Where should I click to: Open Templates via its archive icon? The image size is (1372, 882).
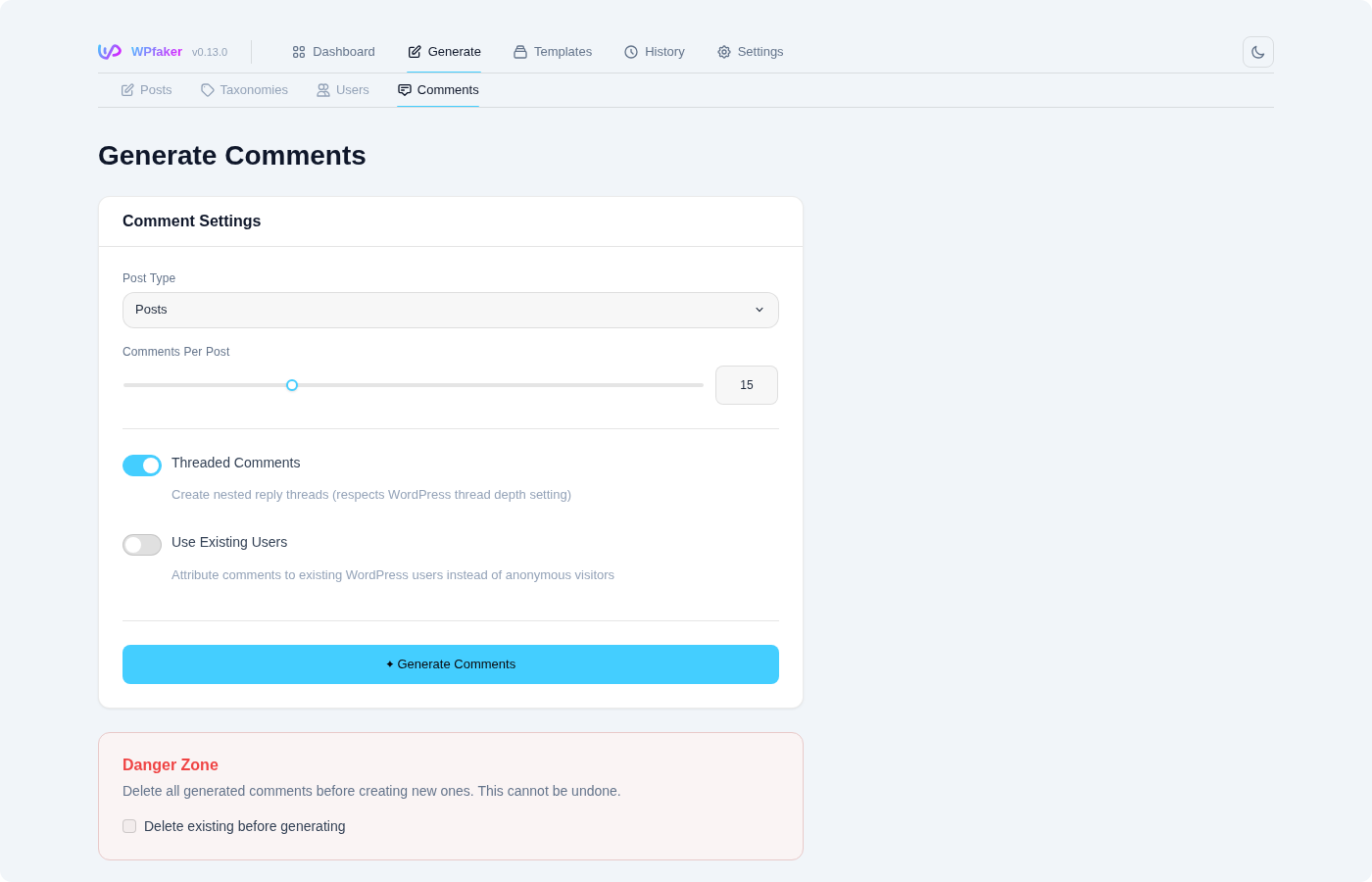[x=518, y=51]
